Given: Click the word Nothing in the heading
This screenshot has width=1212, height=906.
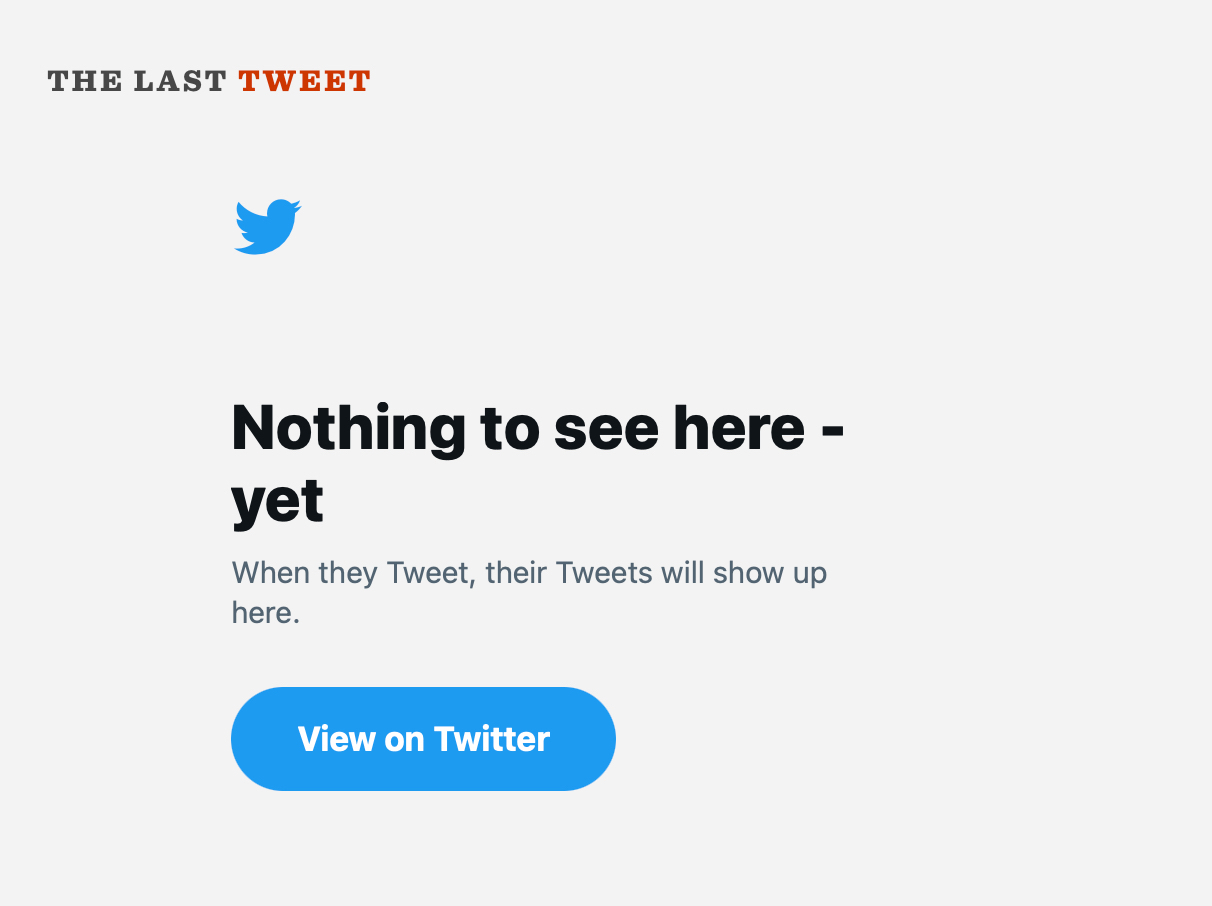Looking at the screenshot, I should tap(348, 427).
